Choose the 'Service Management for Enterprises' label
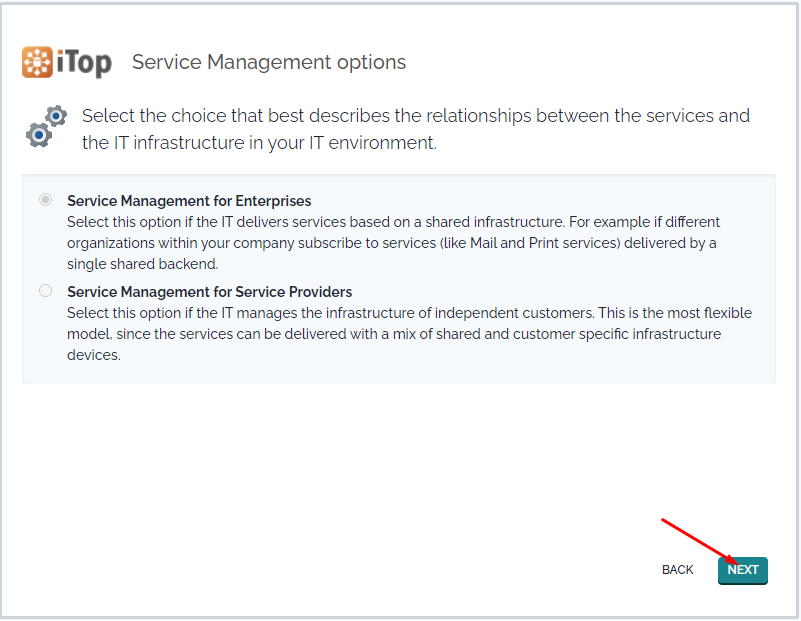Screen dimensions: 801x621 coord(189,201)
